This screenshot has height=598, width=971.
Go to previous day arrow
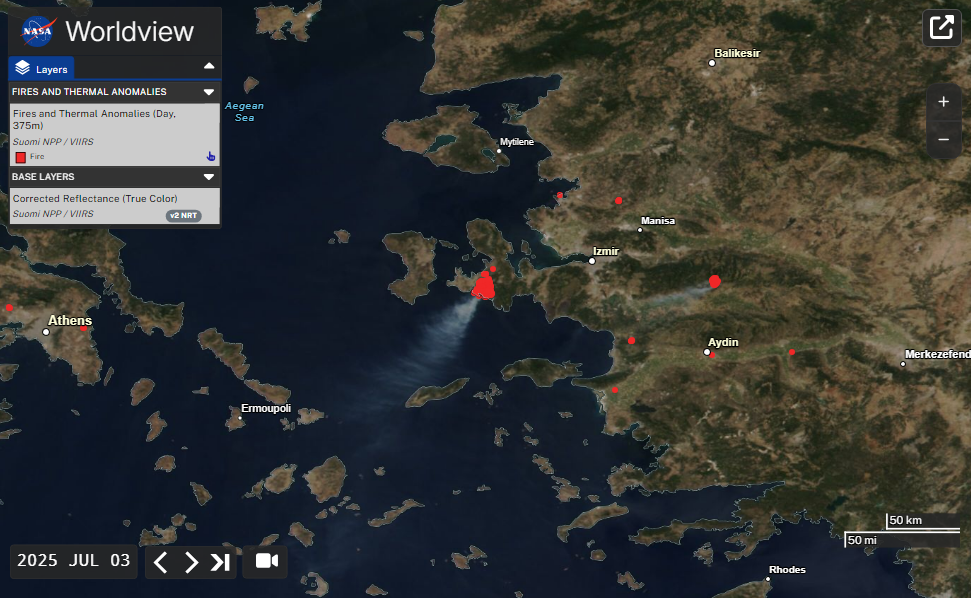(x=160, y=562)
